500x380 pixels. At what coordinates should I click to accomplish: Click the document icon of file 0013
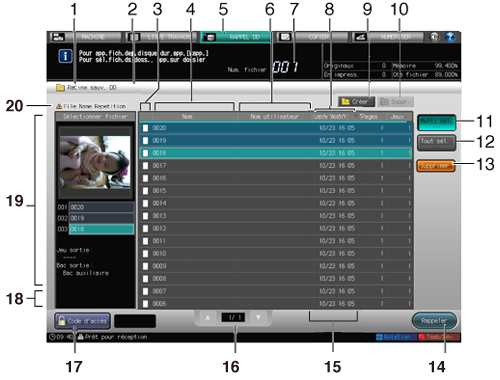[x=145, y=216]
